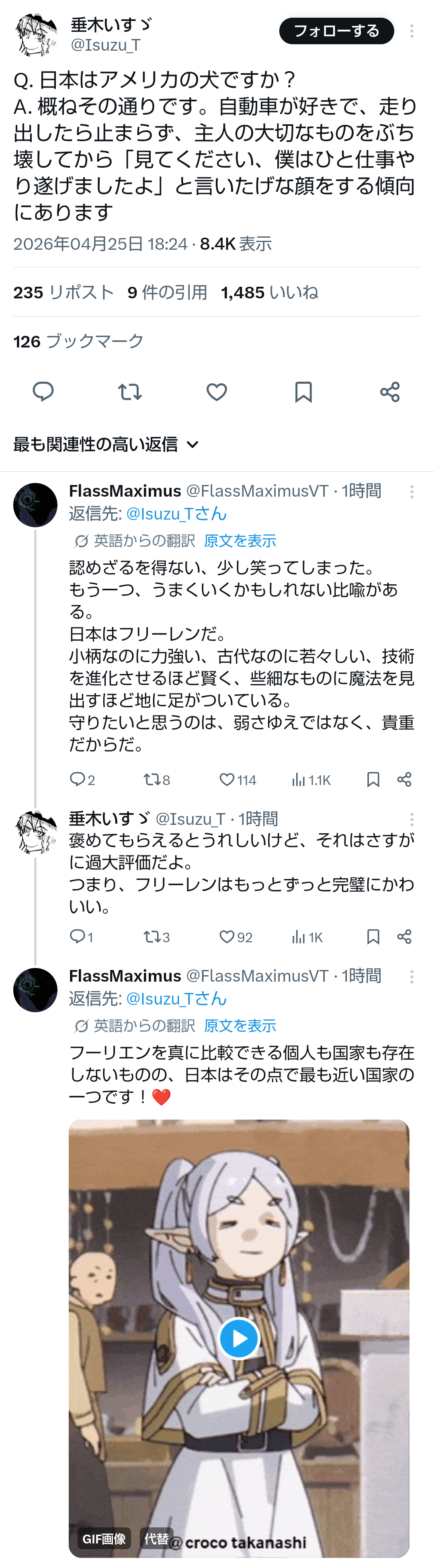Image resolution: width=434 pixels, height=1568 pixels.
Task: Share the reply that has 92 likes
Action: click(404, 936)
